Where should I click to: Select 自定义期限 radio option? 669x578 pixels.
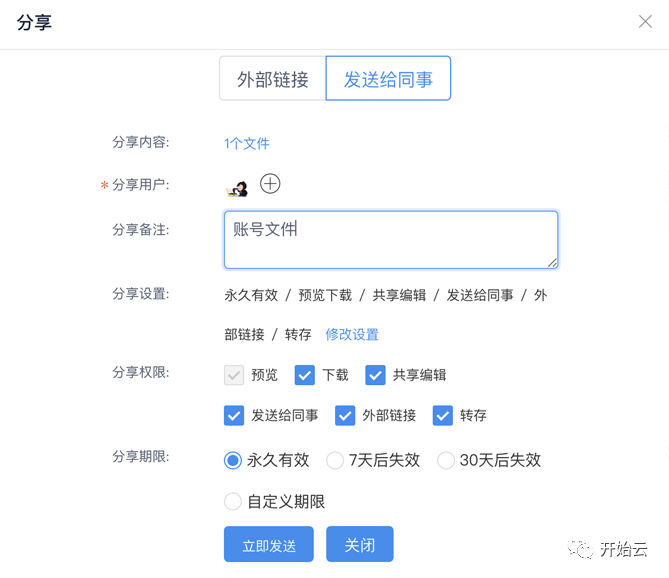(x=233, y=501)
